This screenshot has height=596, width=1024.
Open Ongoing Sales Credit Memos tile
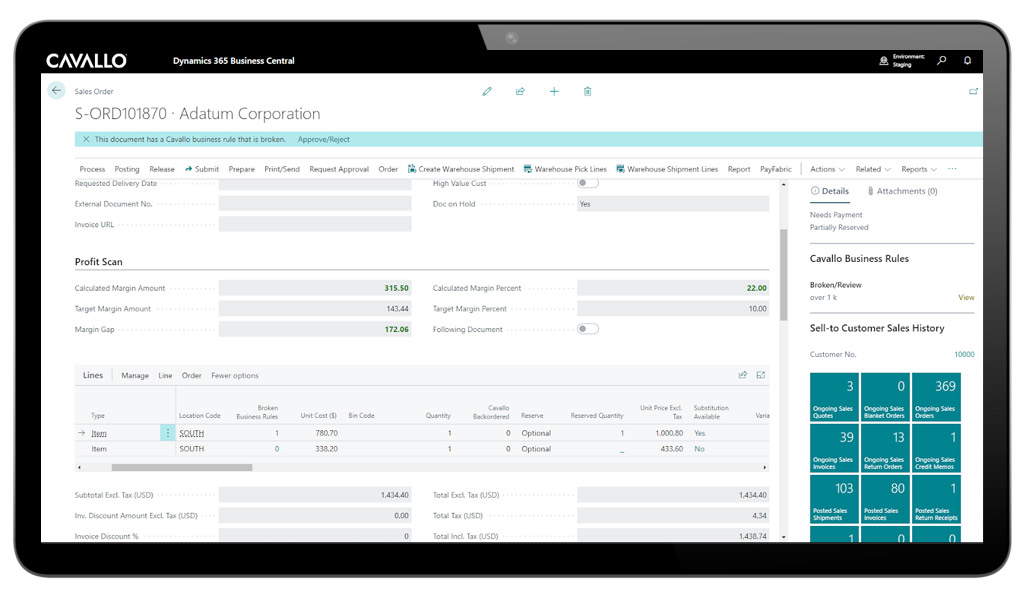coord(936,448)
